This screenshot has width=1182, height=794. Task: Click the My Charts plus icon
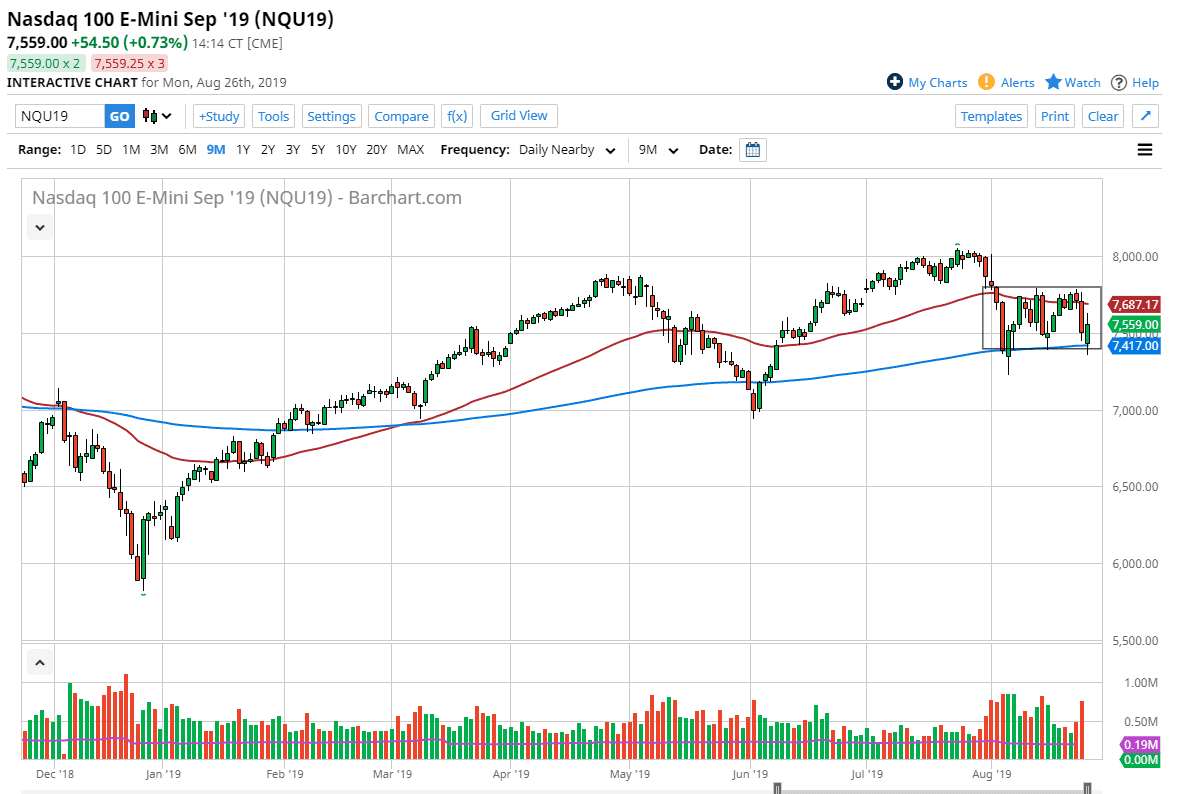click(x=894, y=82)
